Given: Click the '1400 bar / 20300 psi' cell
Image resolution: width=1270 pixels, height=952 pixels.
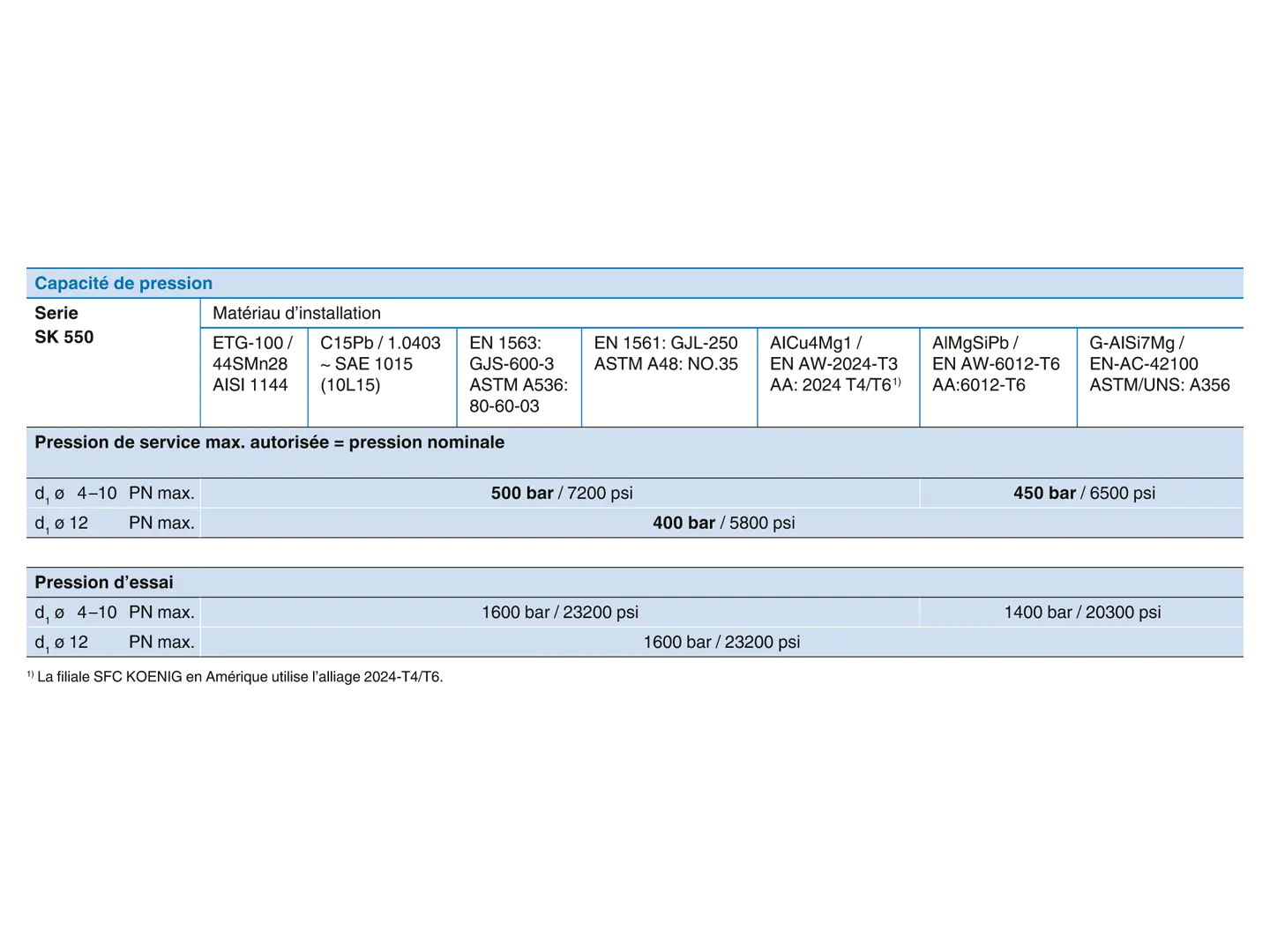Looking at the screenshot, I should (1082, 613).
